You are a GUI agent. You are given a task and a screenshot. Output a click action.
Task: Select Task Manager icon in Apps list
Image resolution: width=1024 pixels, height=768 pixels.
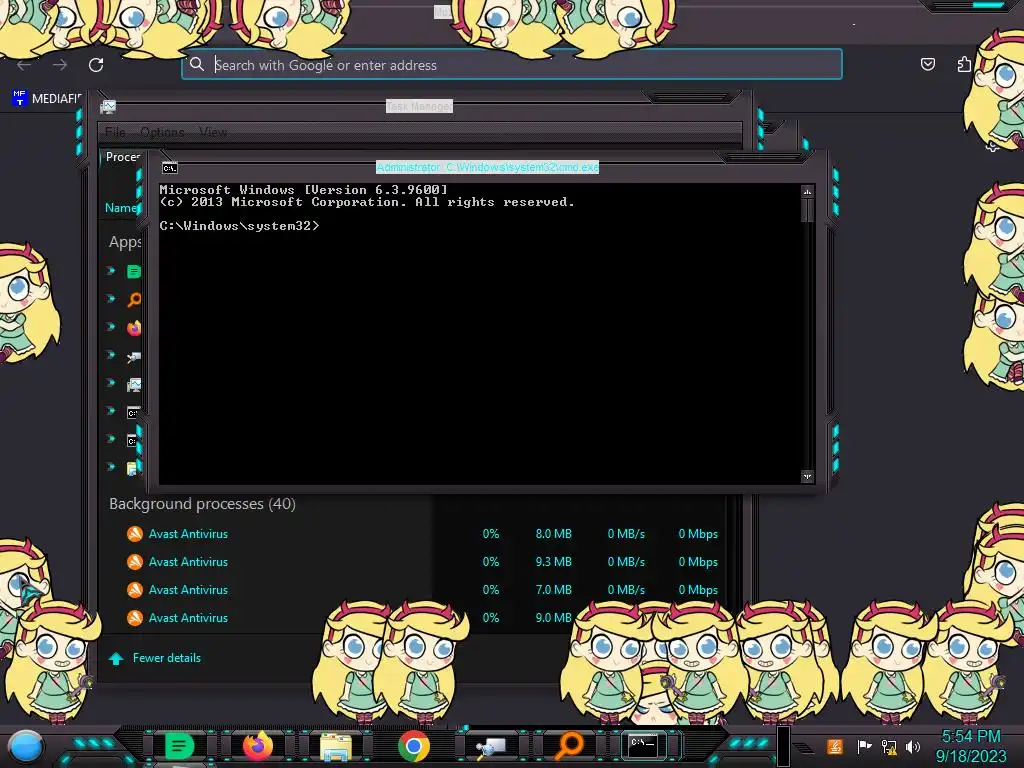pos(134,385)
